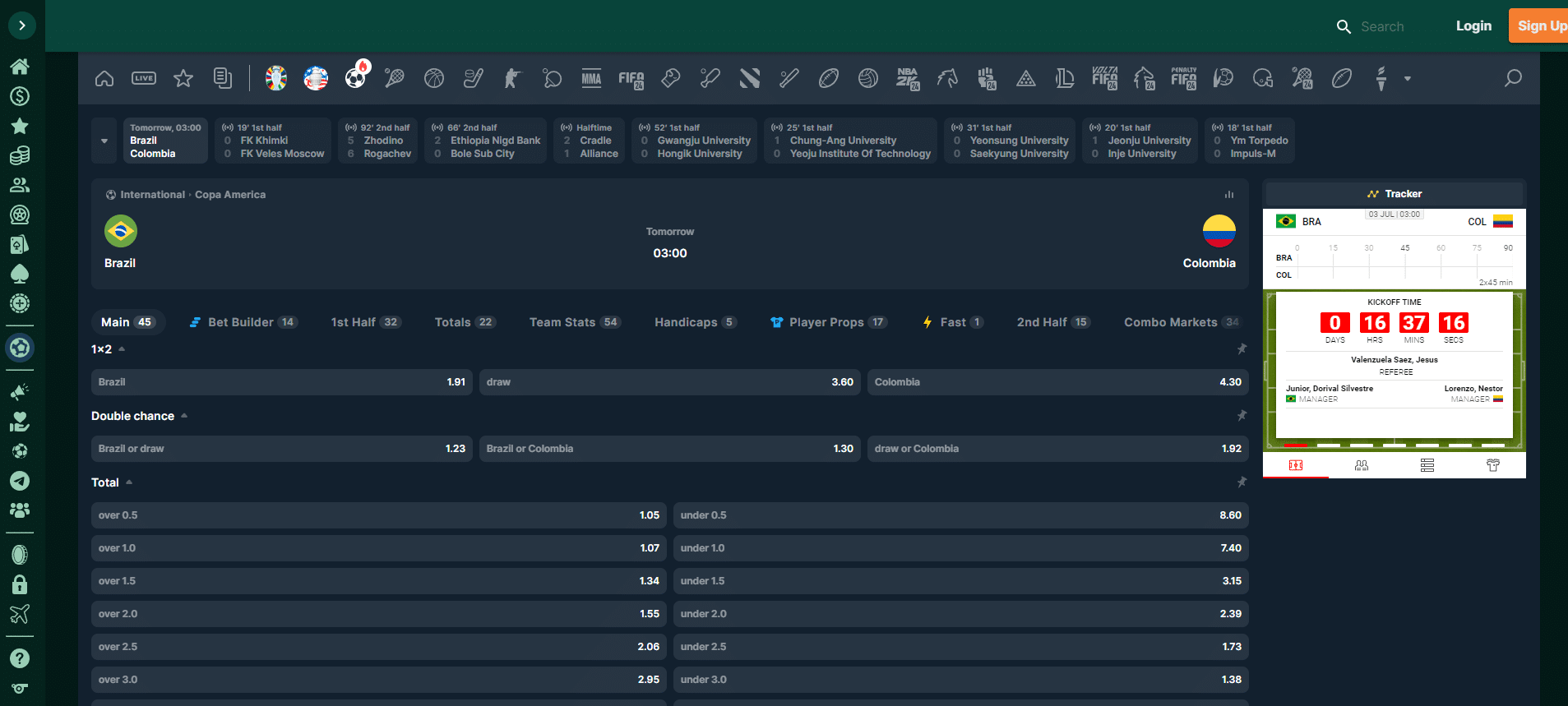Open favorites star in sports toolbar
Image resolution: width=1568 pixels, height=706 pixels.
183,78
